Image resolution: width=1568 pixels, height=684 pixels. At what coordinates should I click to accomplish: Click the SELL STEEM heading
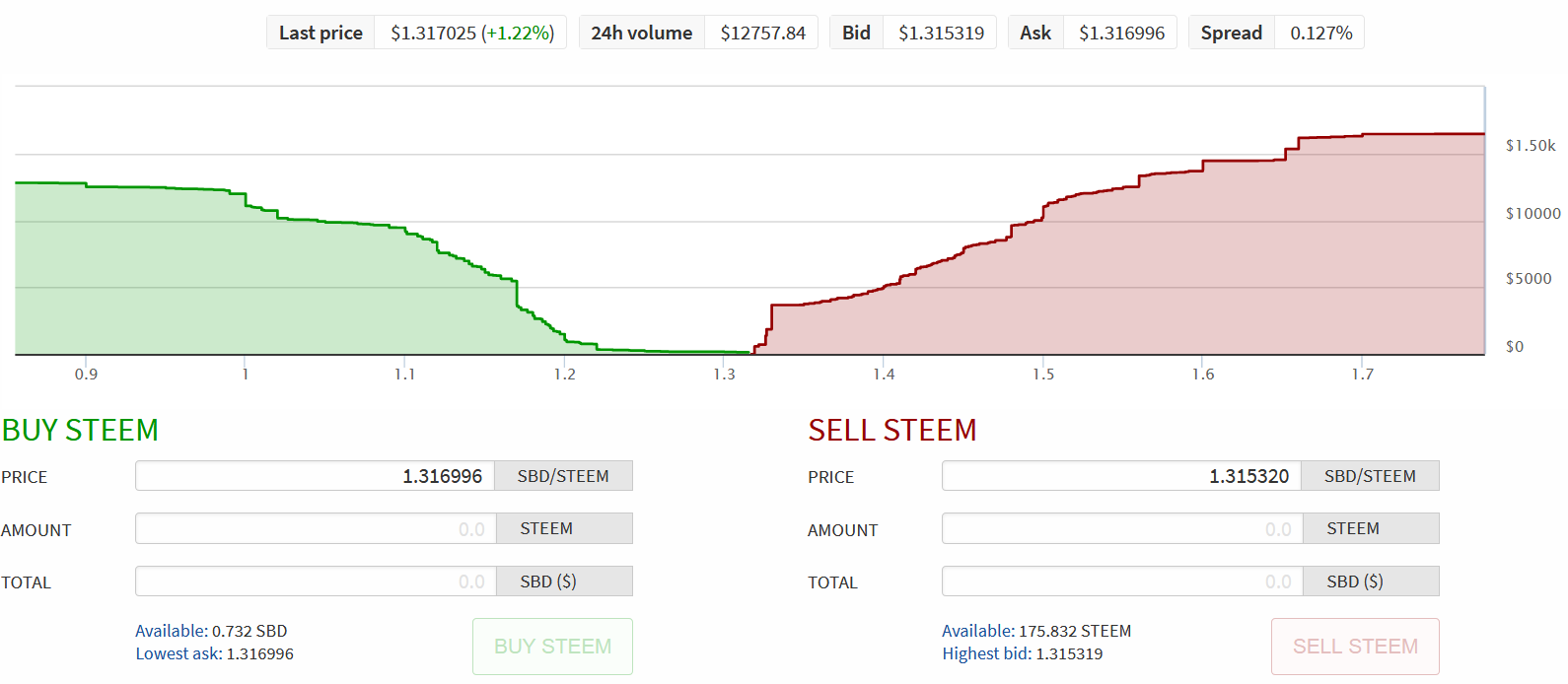(x=892, y=430)
